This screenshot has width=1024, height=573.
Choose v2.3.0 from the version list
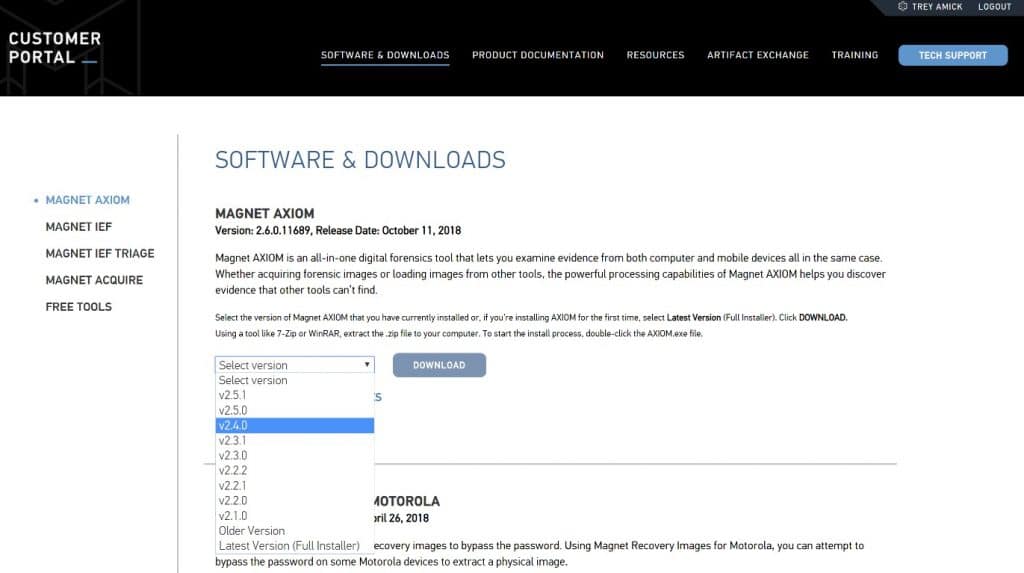295,455
